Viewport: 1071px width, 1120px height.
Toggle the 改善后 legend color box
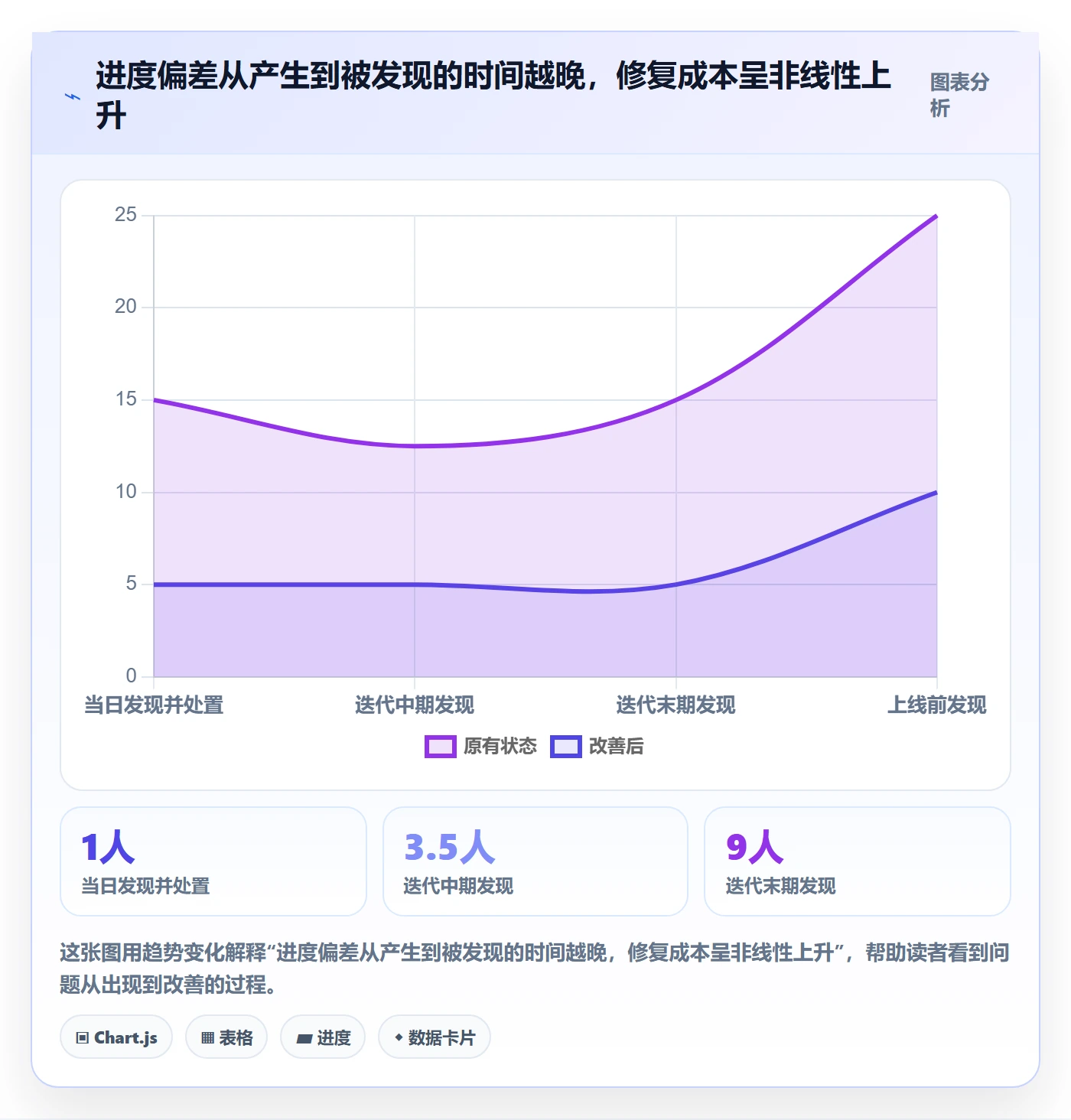coord(566,747)
